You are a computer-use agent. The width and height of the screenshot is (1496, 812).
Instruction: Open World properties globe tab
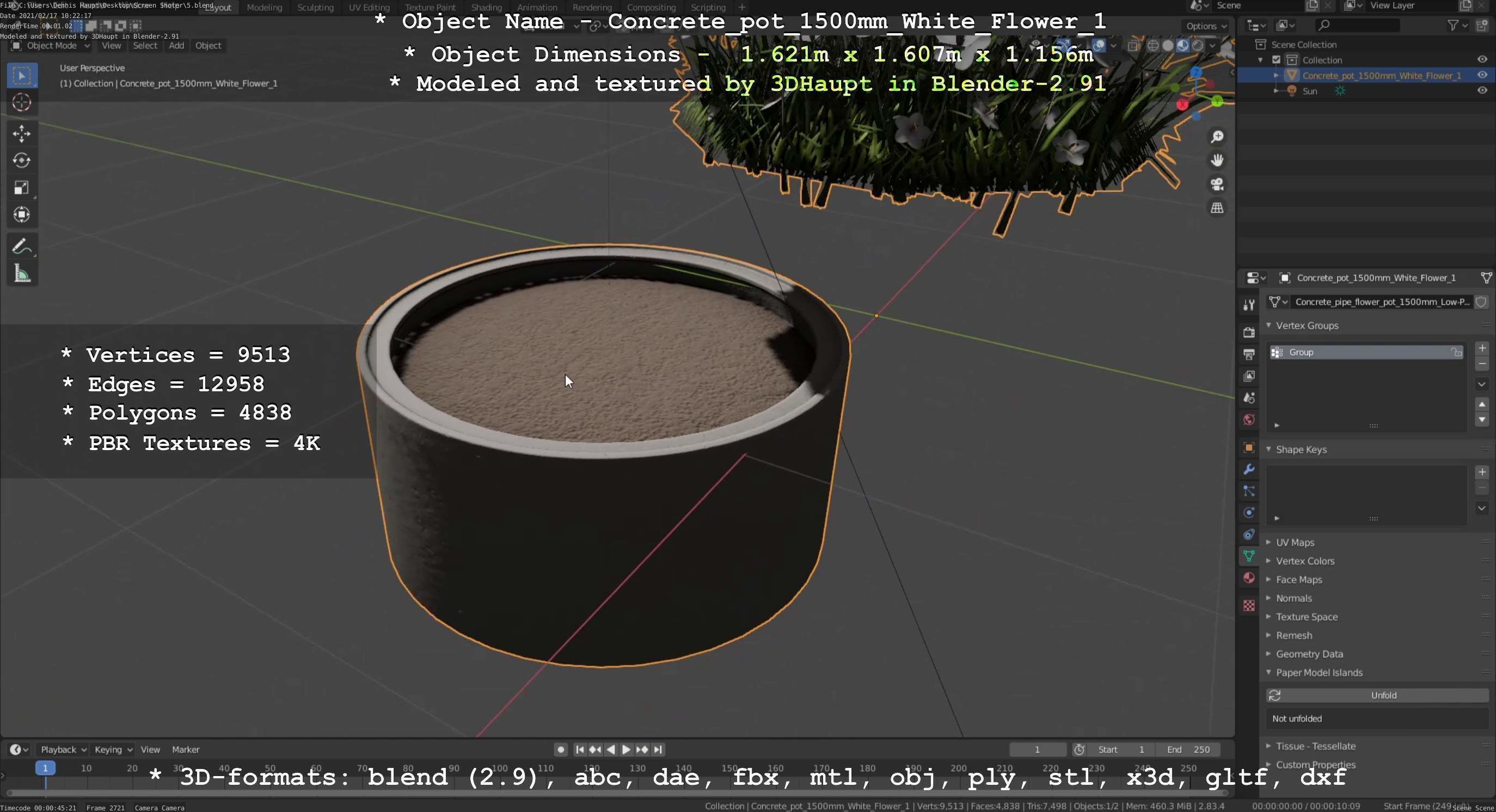pyautogui.click(x=1249, y=420)
